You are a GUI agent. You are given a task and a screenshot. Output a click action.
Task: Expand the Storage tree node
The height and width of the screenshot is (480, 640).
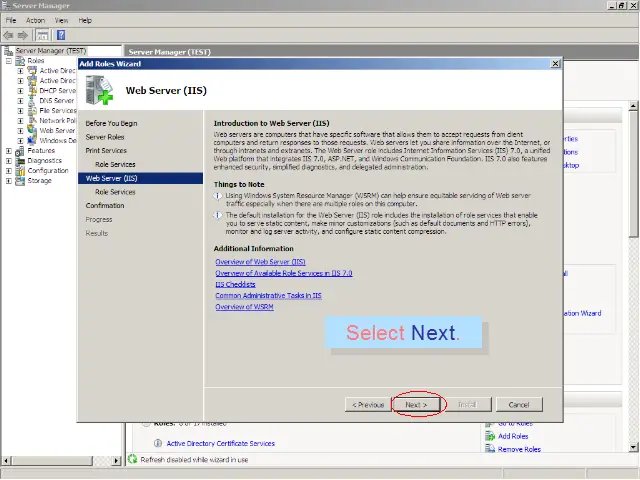tap(9, 180)
